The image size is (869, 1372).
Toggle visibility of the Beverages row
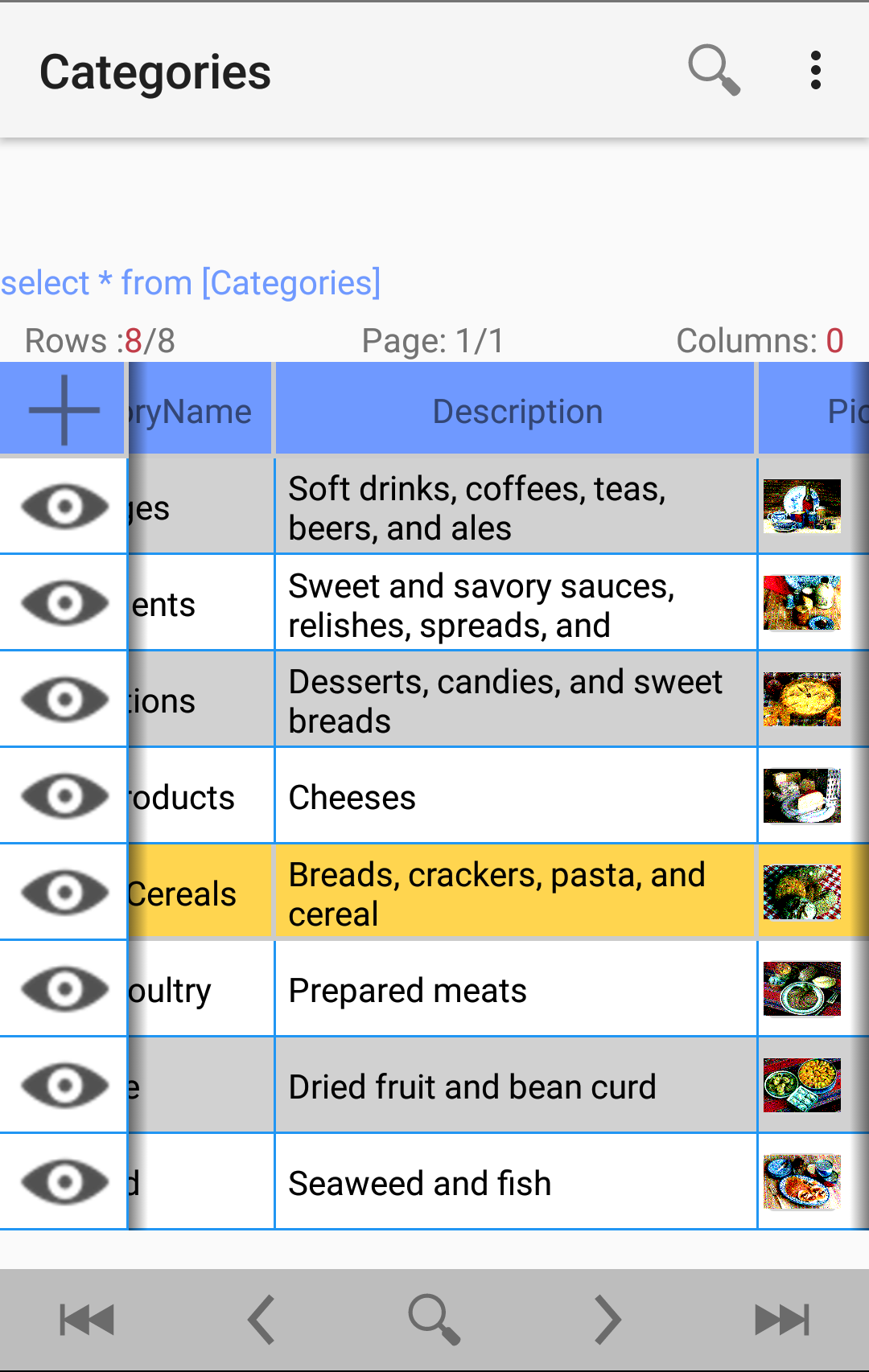64,505
